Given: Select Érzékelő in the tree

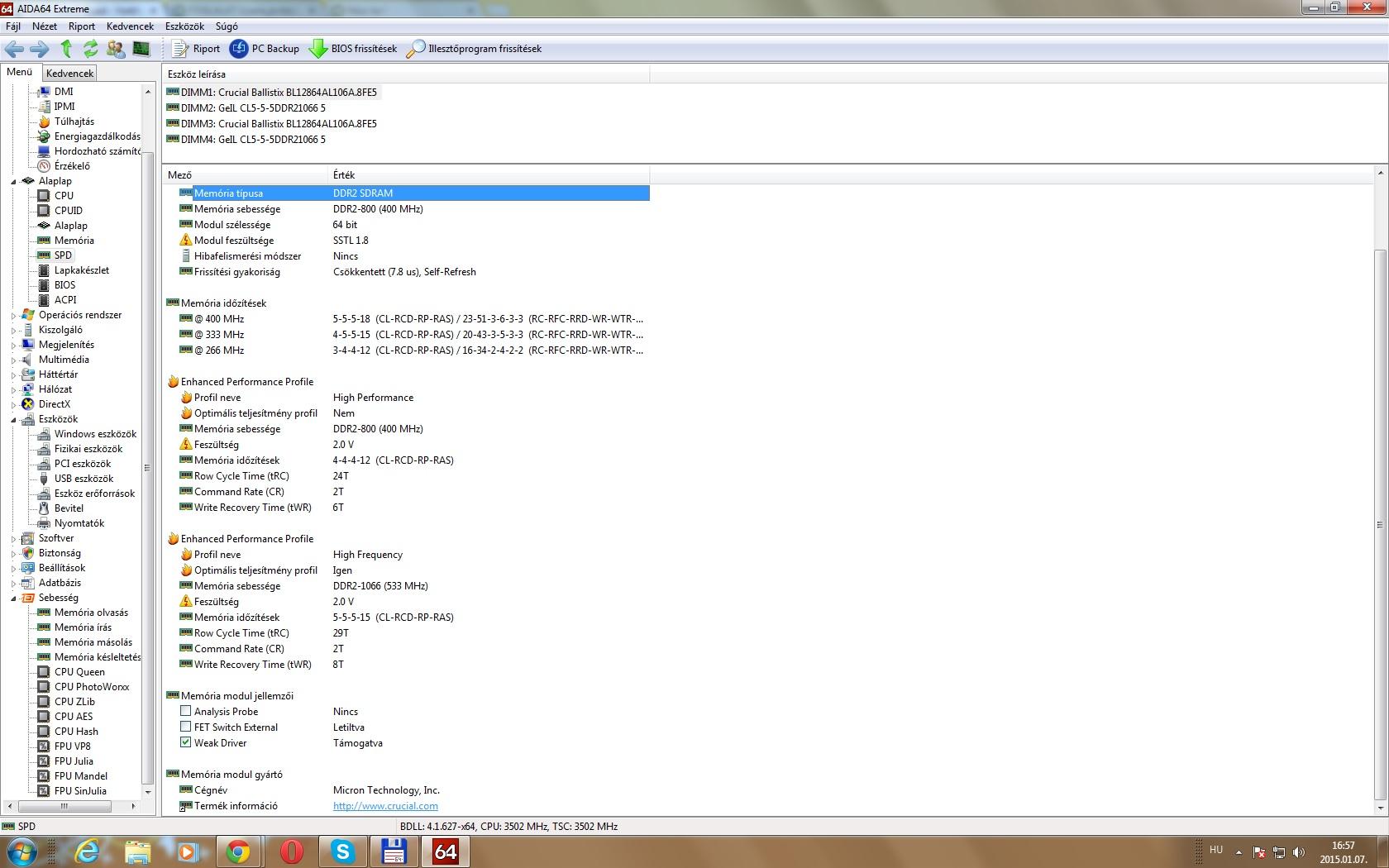Looking at the screenshot, I should pos(72,166).
